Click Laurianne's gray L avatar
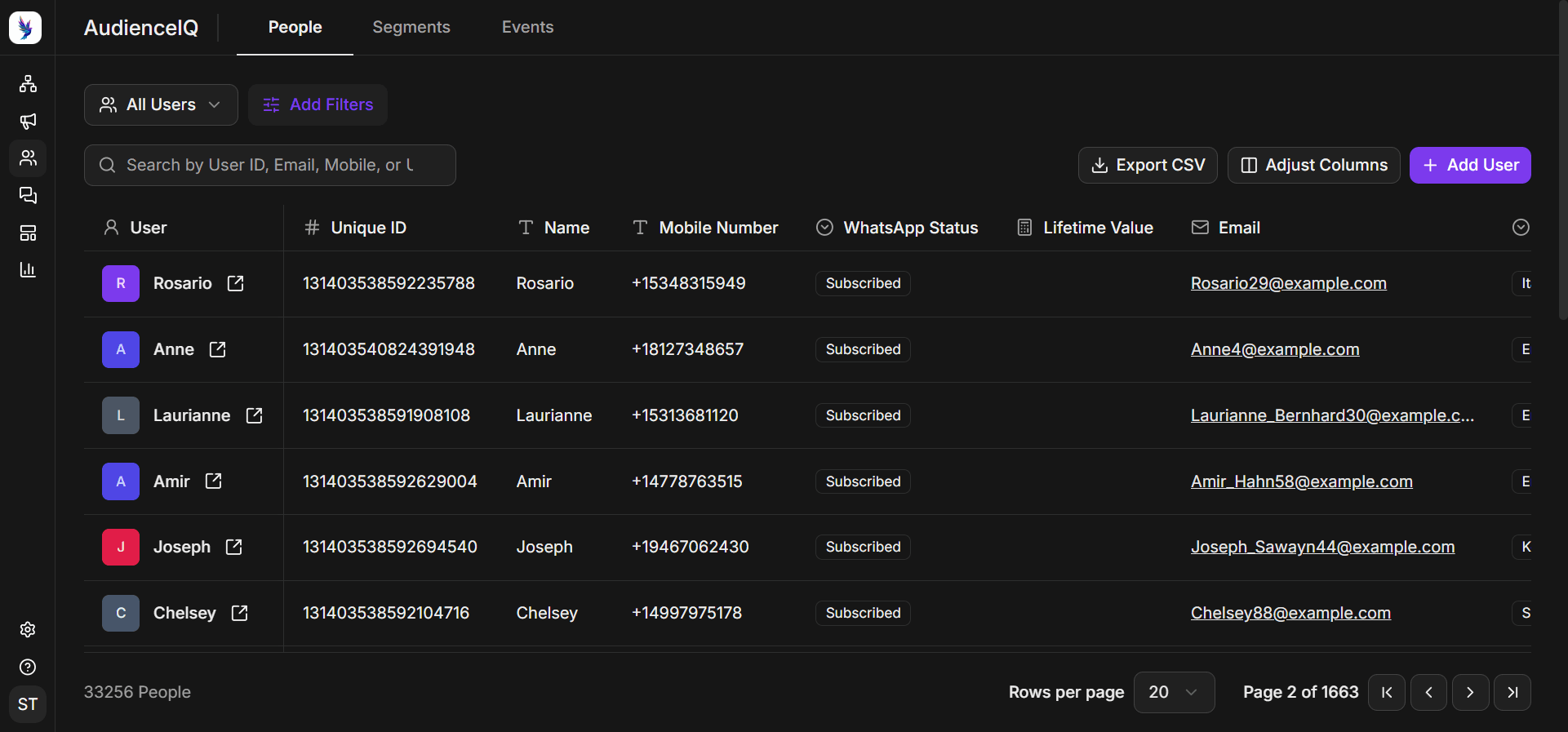Image resolution: width=1568 pixels, height=732 pixels. pyautogui.click(x=121, y=415)
